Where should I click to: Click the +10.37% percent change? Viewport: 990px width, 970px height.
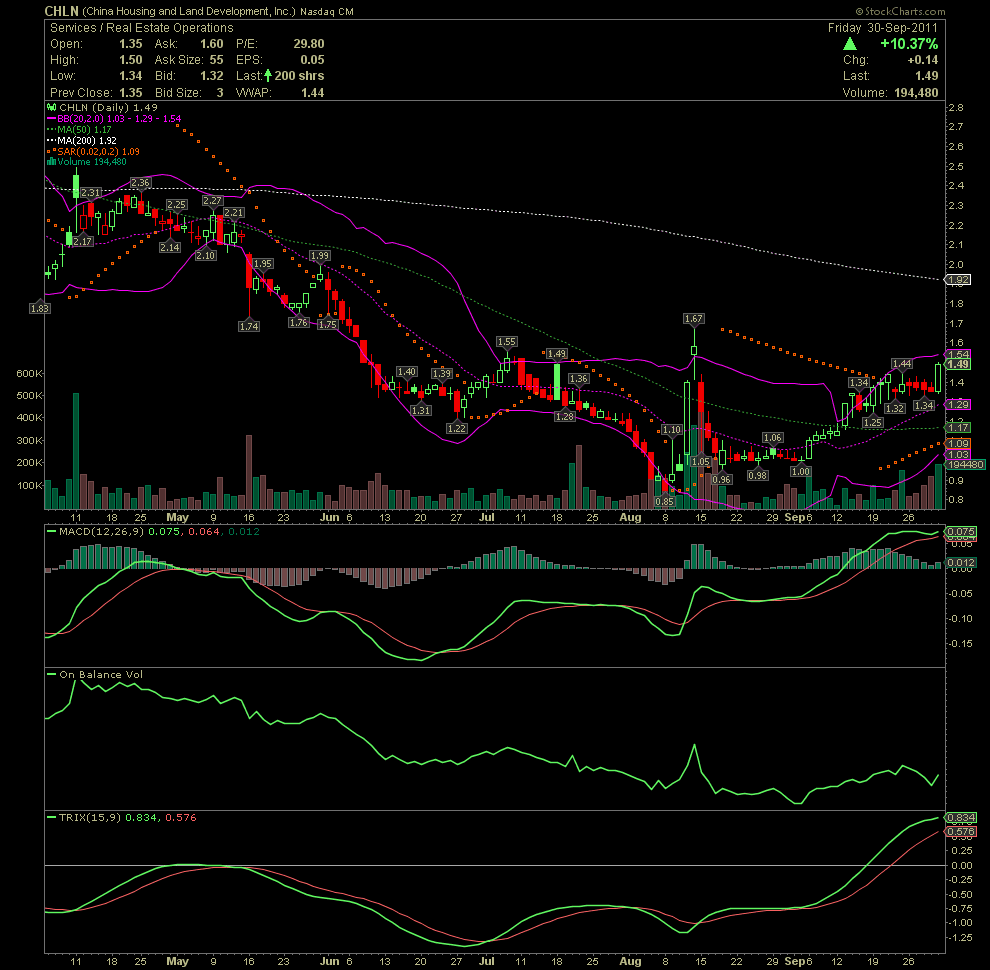point(909,44)
